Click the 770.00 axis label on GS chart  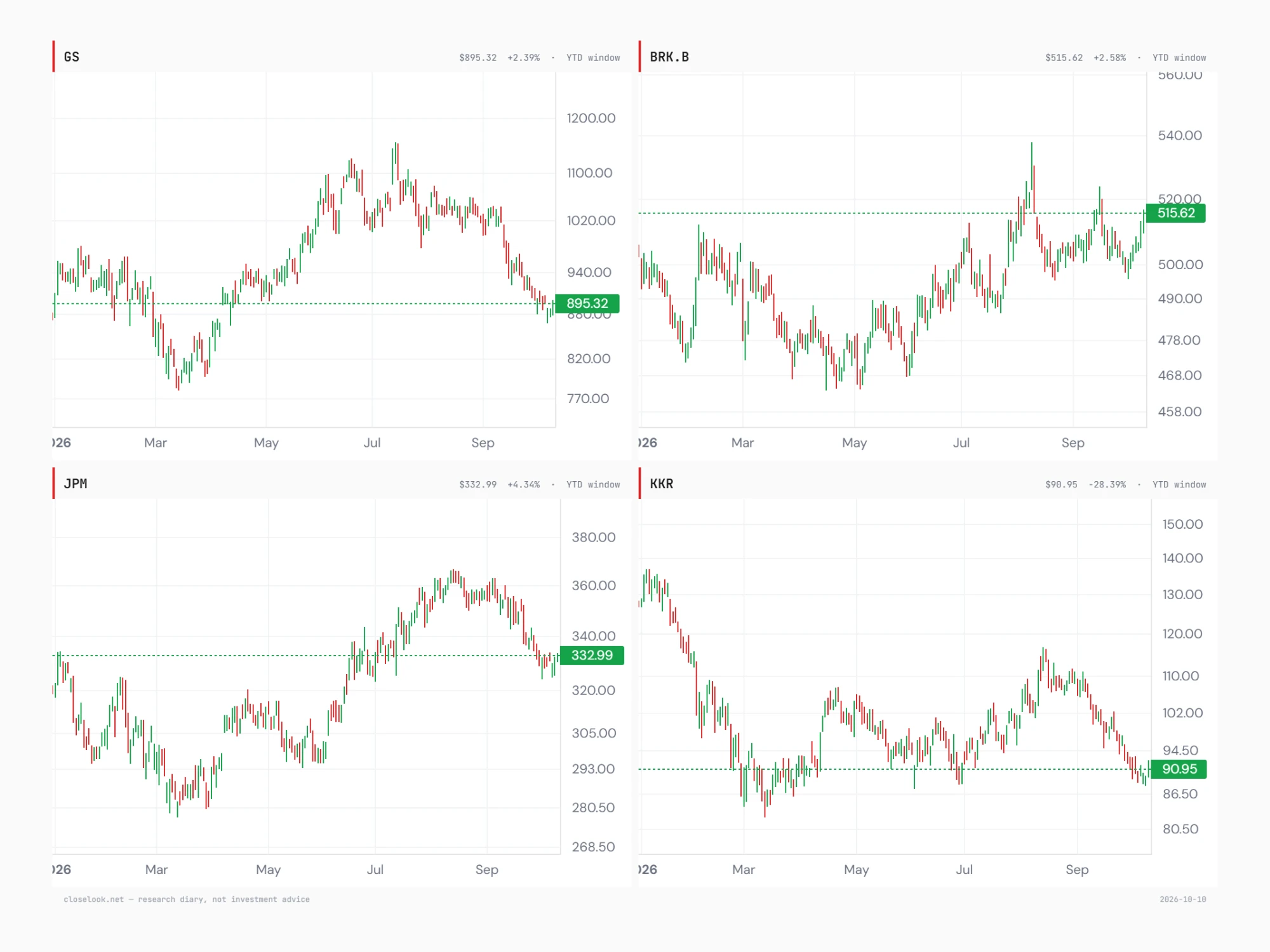point(588,399)
